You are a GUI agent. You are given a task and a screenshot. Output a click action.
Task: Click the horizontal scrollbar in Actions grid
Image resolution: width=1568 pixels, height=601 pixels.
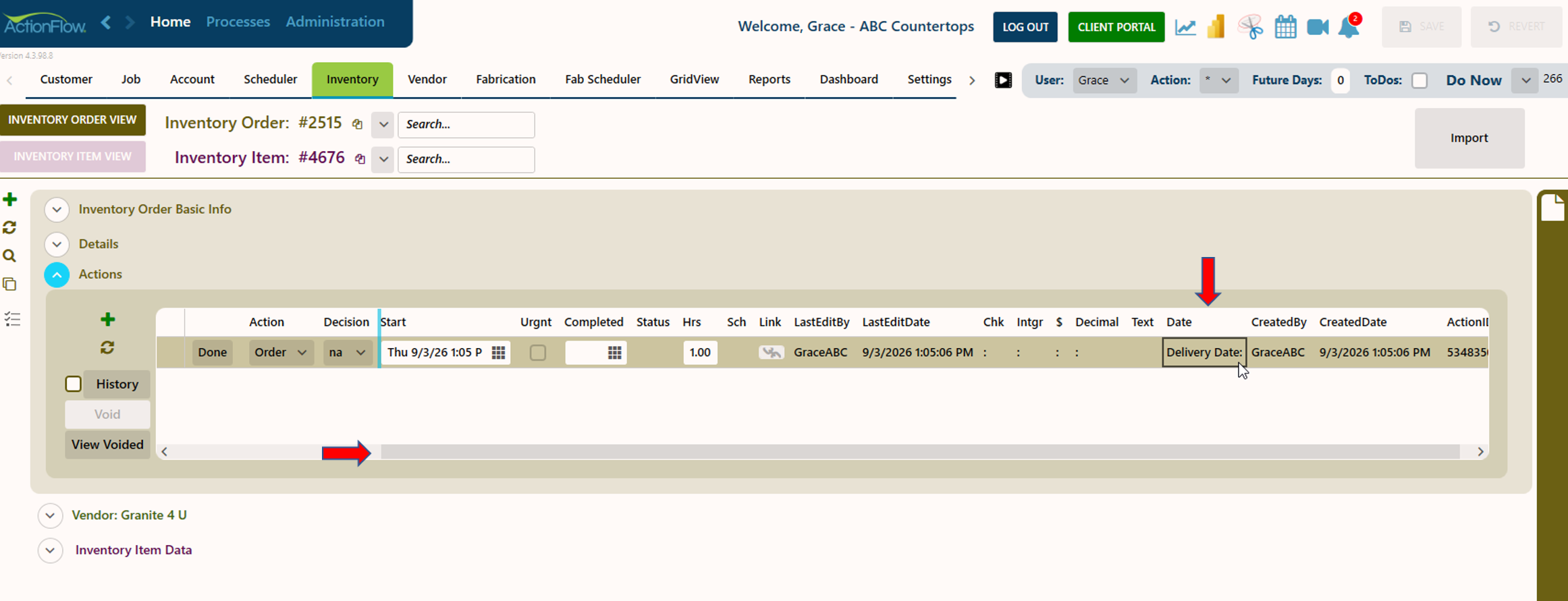coord(920,452)
